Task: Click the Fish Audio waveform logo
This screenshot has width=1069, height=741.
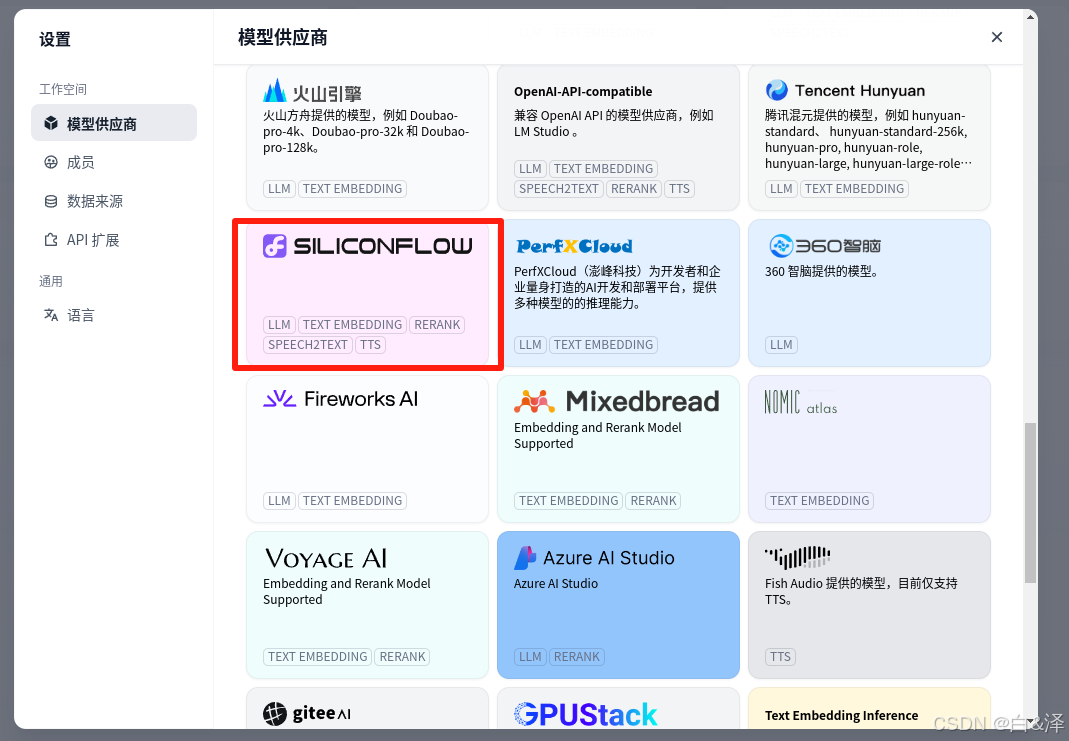Action: coord(798,557)
